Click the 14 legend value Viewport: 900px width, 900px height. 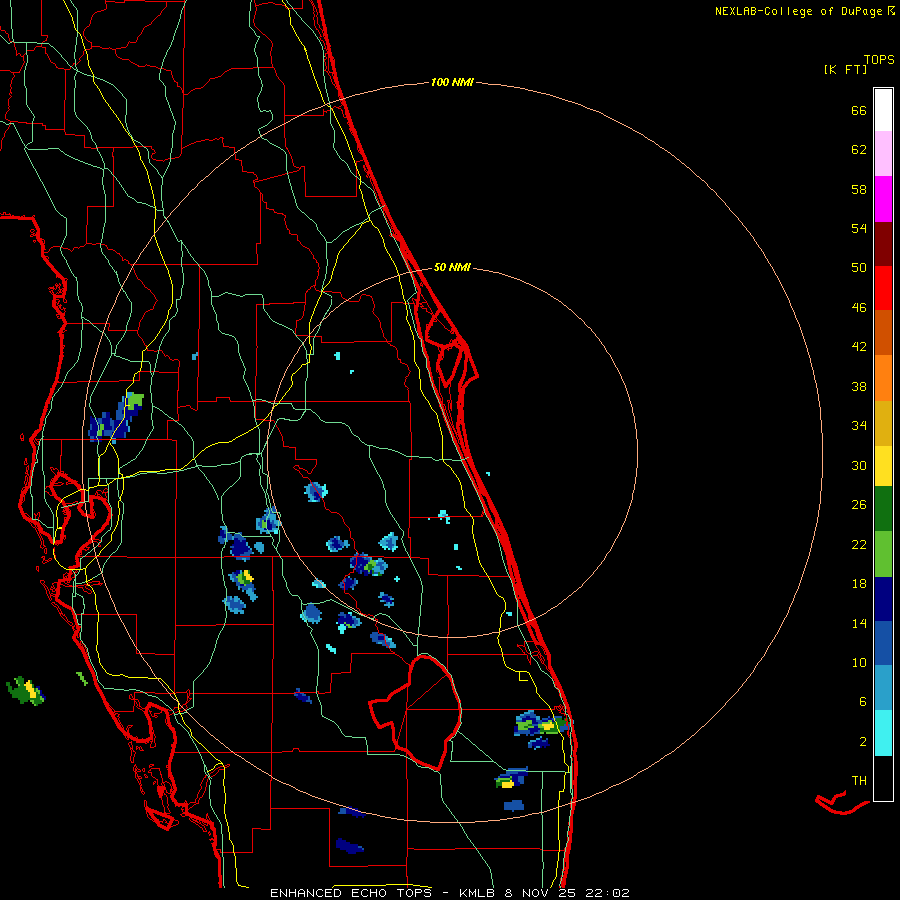(859, 623)
